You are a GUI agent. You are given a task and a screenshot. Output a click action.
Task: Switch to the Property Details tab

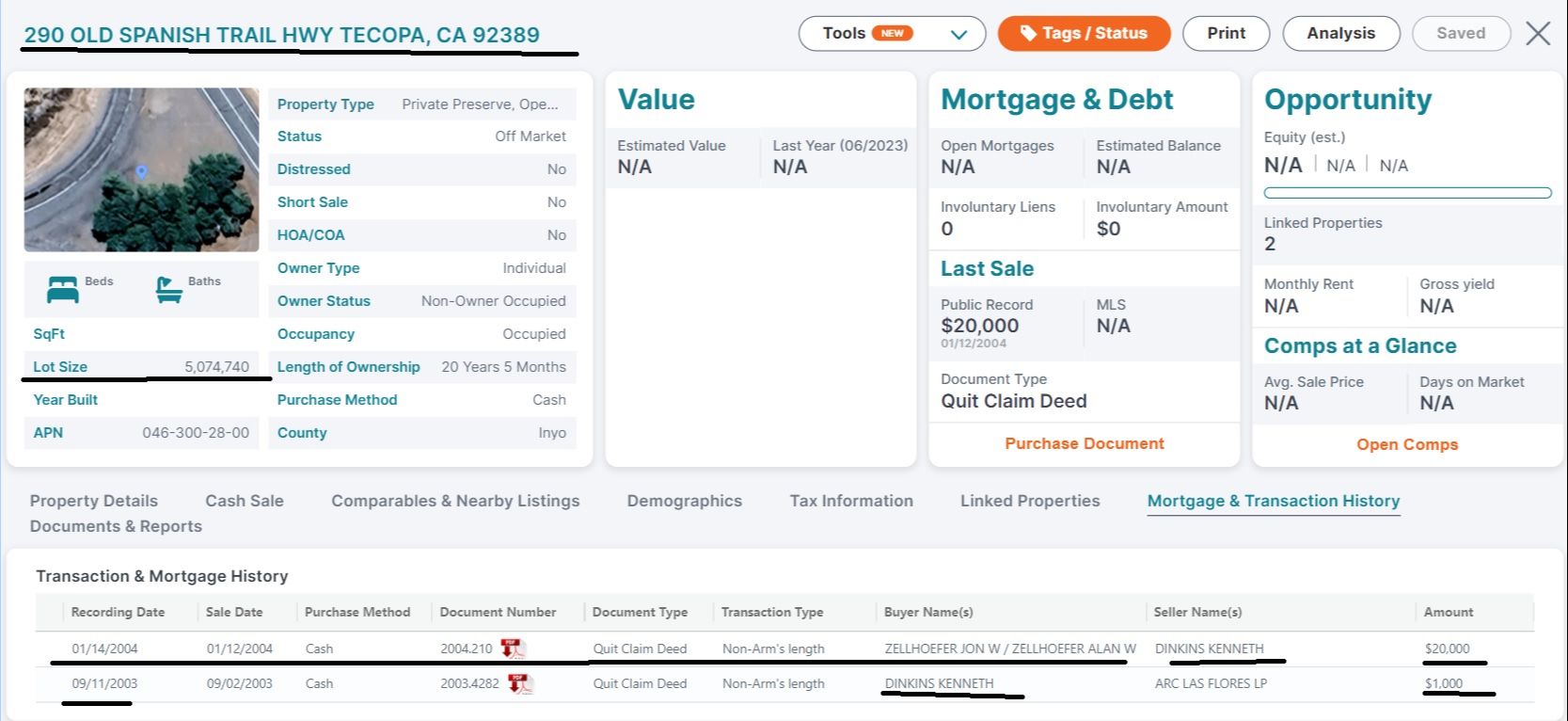coord(94,501)
